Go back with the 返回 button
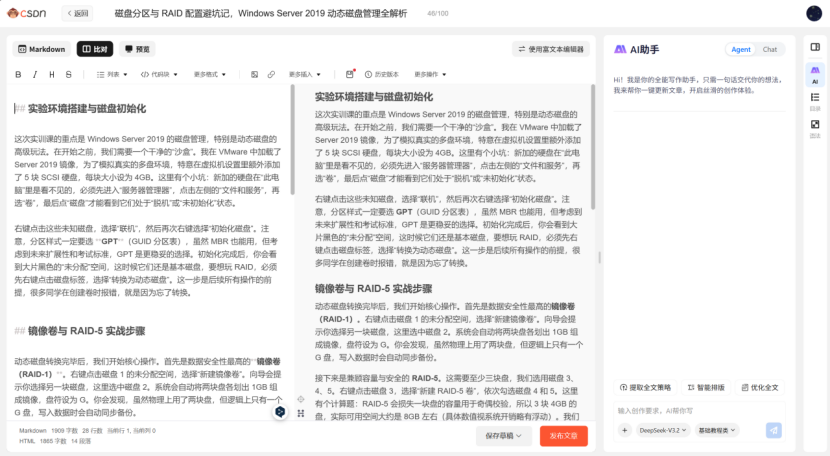Viewport: 830px width, 456px height. click(x=77, y=13)
